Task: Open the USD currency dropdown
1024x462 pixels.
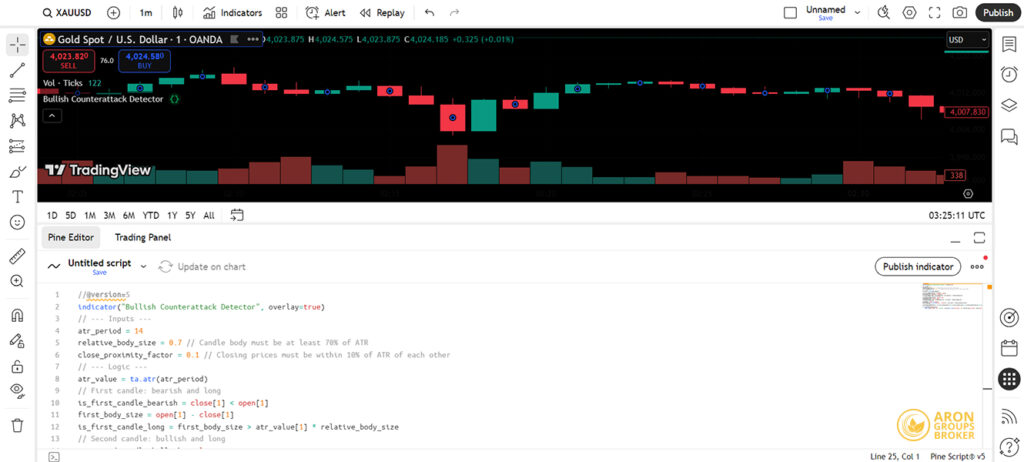Action: pyautogui.click(x=966, y=40)
